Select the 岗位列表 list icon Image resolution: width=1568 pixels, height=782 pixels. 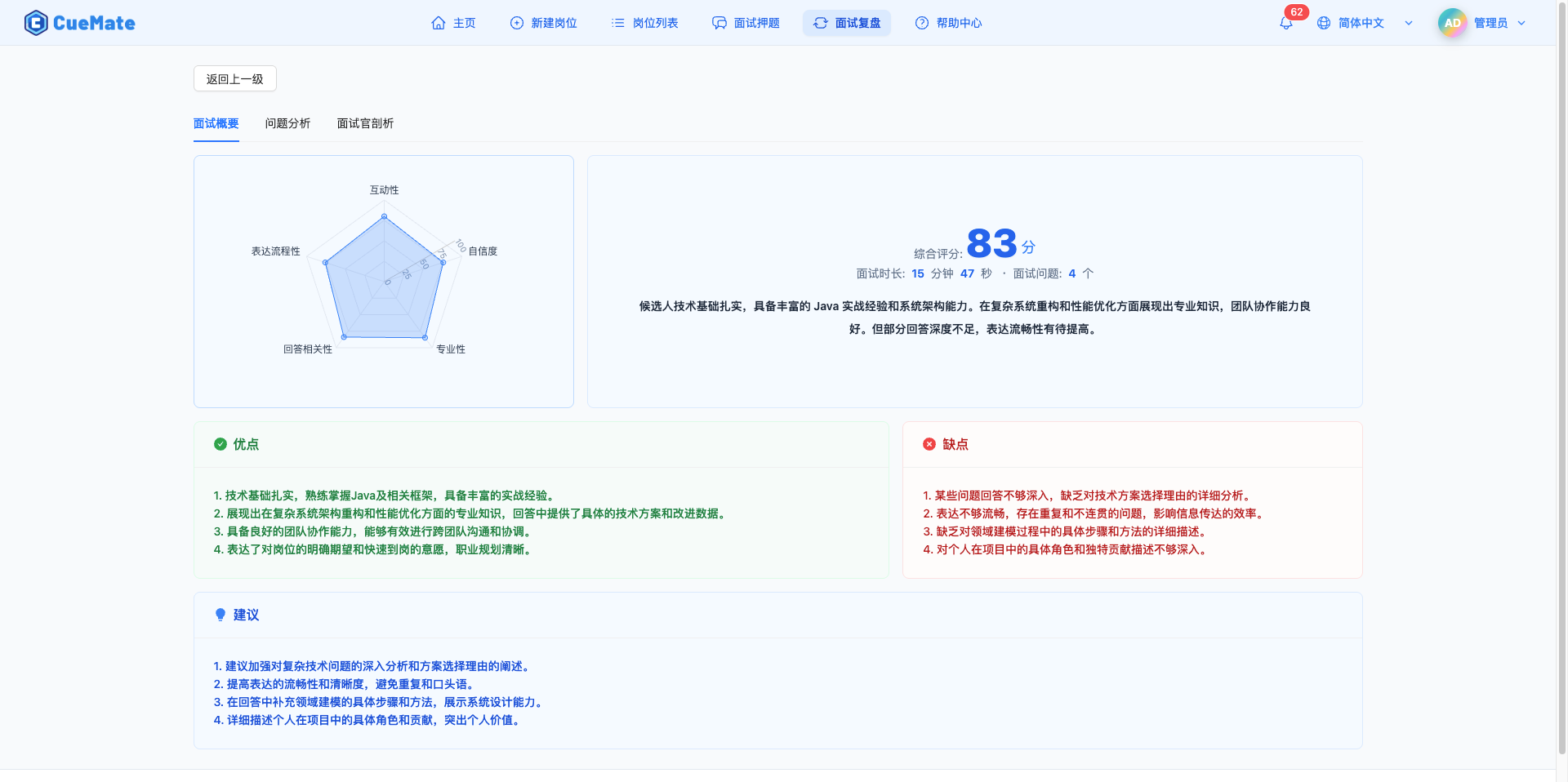[x=618, y=23]
